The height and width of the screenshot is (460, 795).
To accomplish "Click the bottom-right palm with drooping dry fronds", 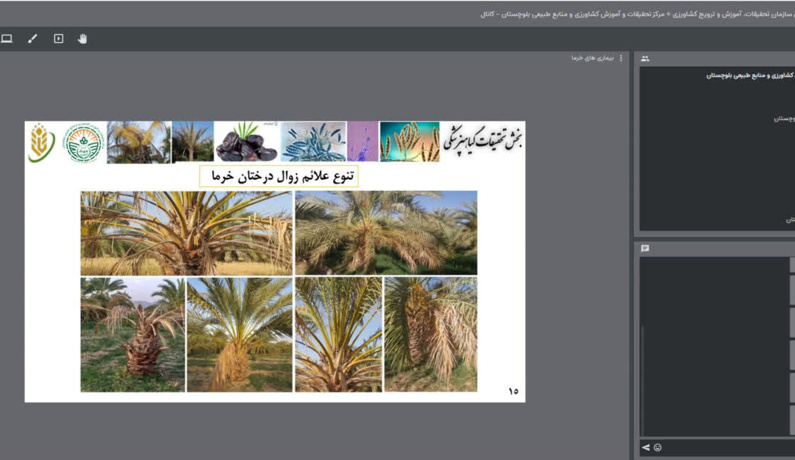I will tap(431, 334).
